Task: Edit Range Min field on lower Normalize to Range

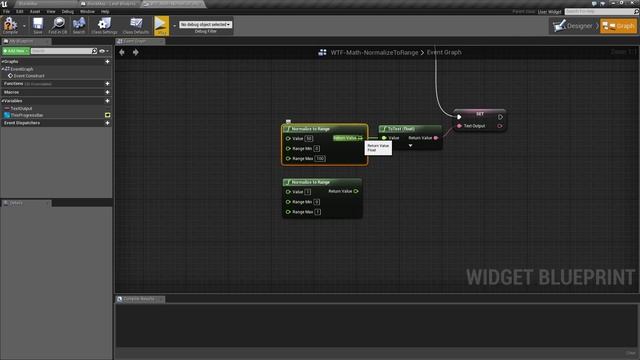Action: 316,202
